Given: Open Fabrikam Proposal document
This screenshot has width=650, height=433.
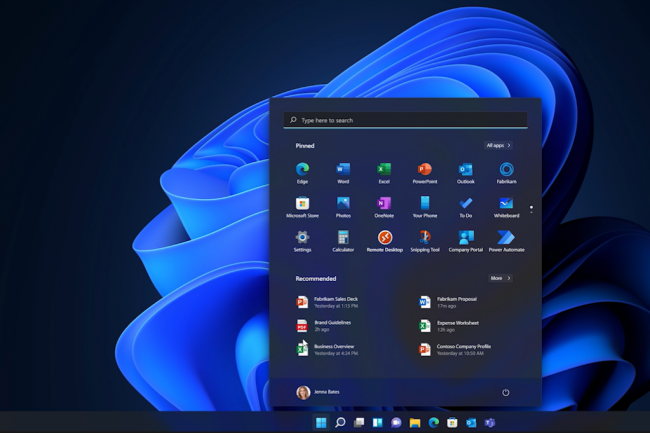Looking at the screenshot, I should click(449, 302).
